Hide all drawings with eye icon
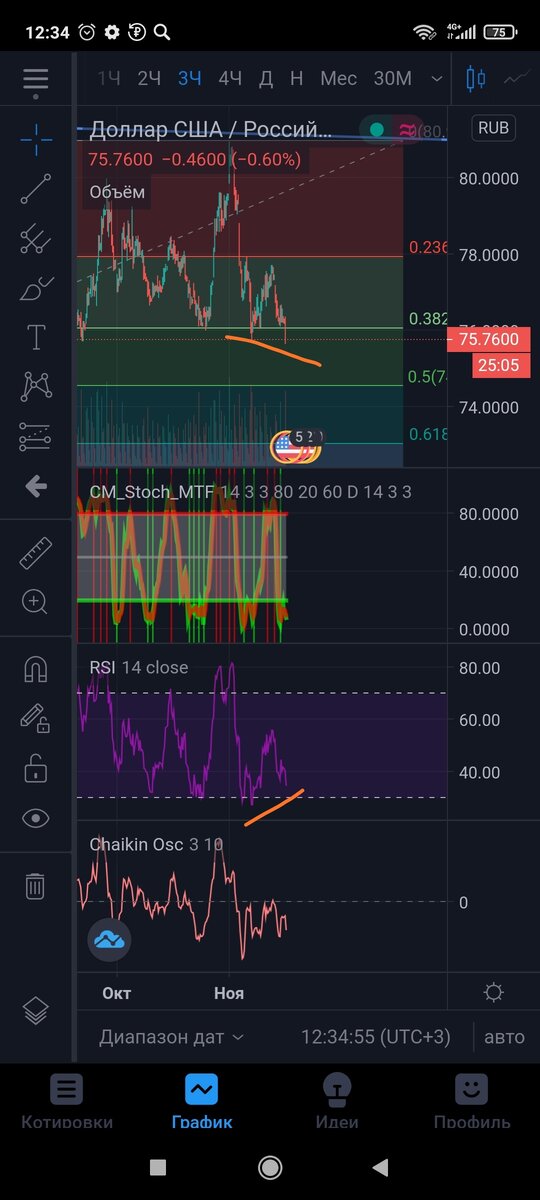Image resolution: width=540 pixels, height=1200 pixels. pos(36,818)
